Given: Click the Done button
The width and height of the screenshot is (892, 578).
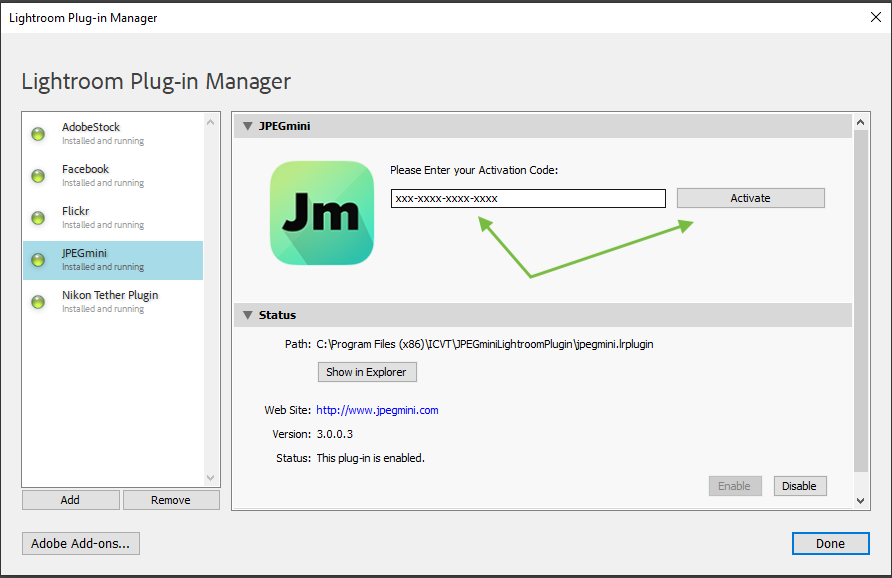Looking at the screenshot, I should click(830, 543).
